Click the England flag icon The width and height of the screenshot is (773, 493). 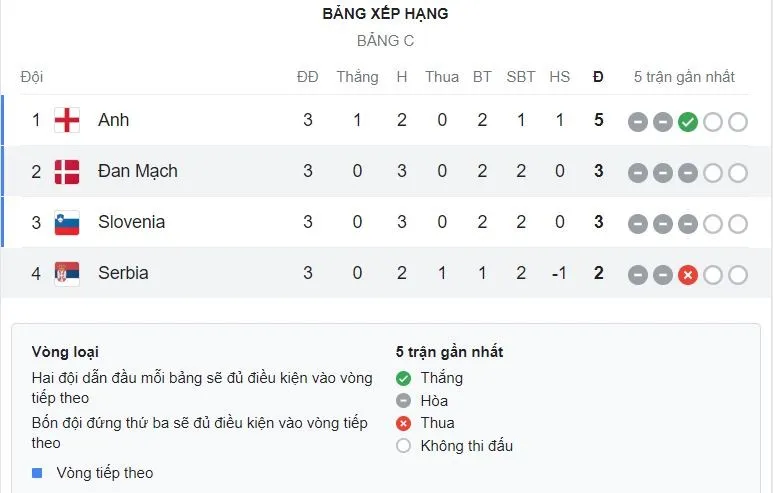67,120
